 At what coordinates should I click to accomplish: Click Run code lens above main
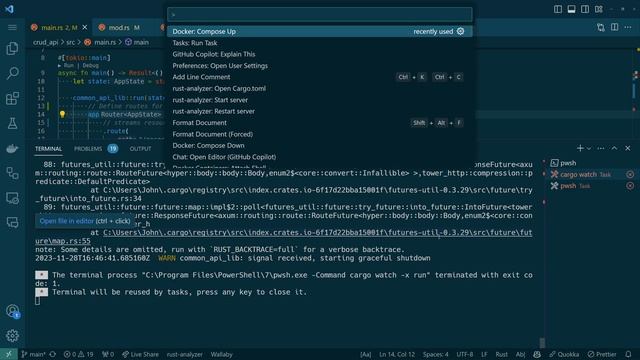click(x=69, y=65)
